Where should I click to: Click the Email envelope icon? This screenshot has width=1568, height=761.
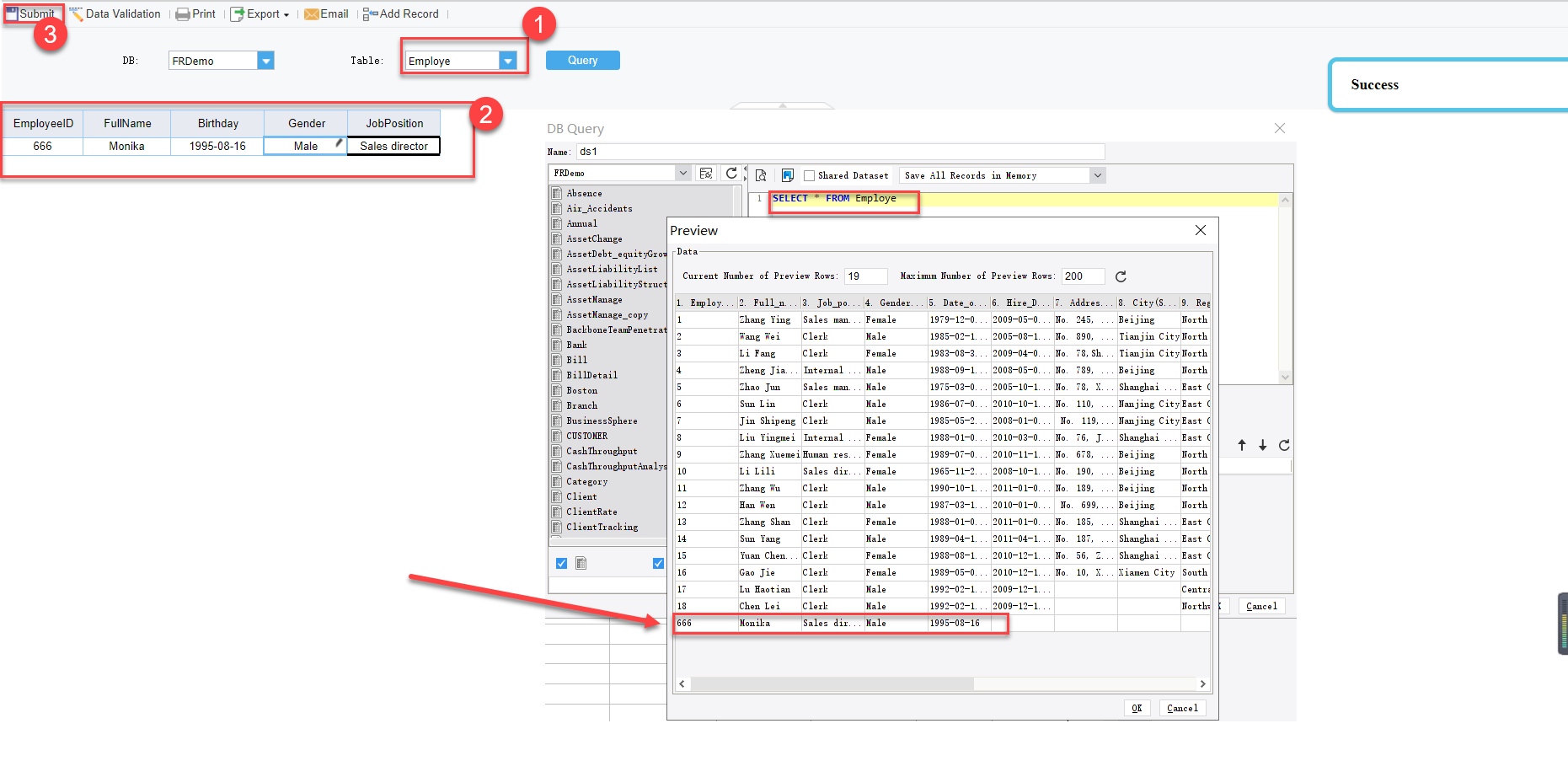pos(310,13)
